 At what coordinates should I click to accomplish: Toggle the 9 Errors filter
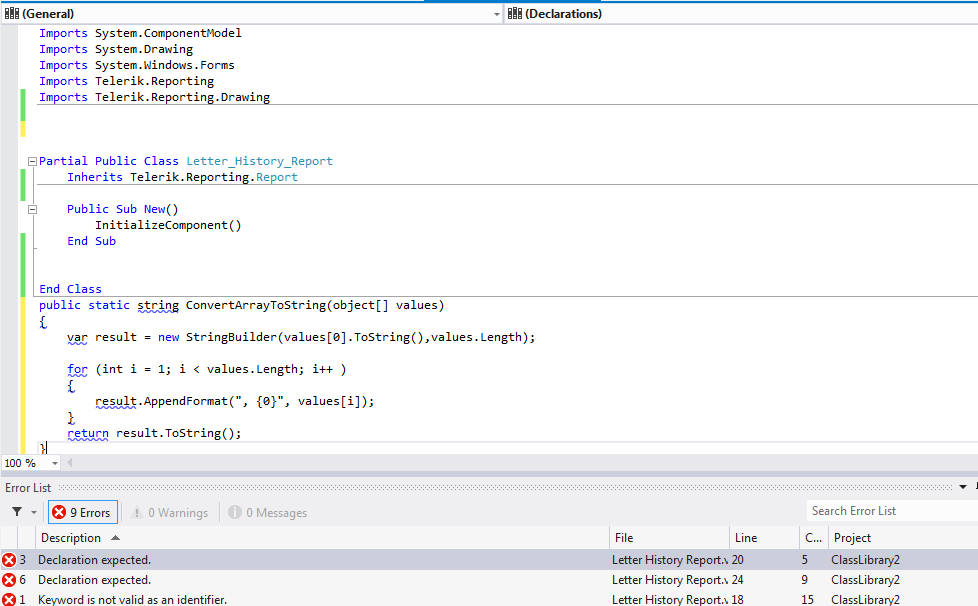point(83,512)
